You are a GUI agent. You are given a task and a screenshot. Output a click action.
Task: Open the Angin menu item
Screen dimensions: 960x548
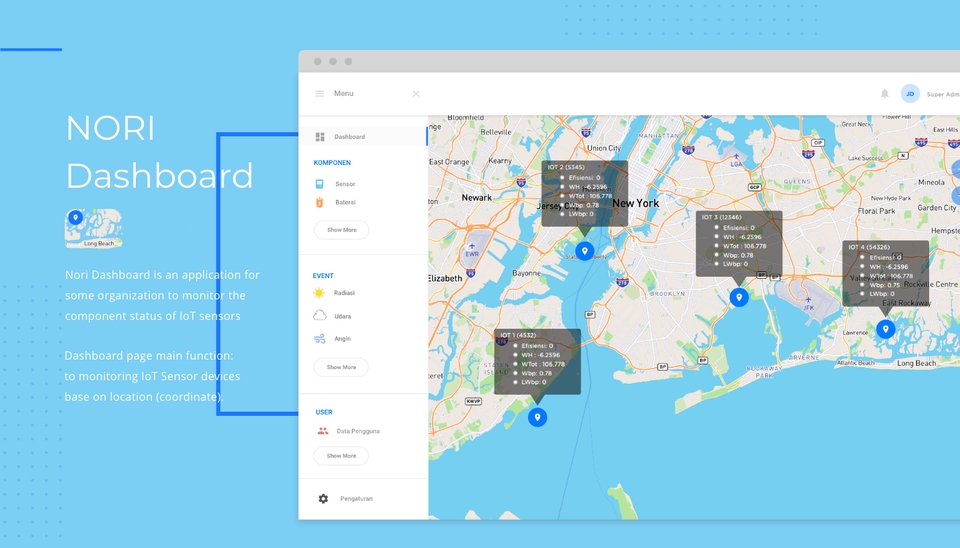tap(342, 339)
